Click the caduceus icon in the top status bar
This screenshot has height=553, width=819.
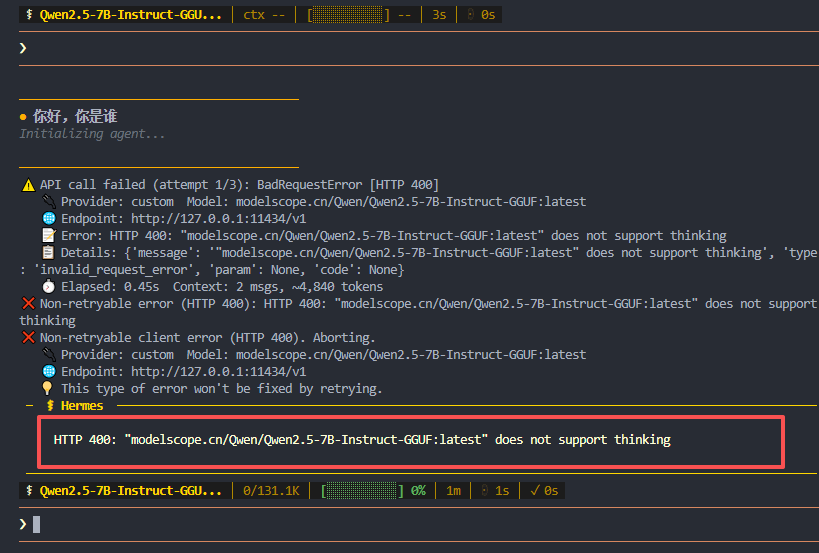[29, 15]
